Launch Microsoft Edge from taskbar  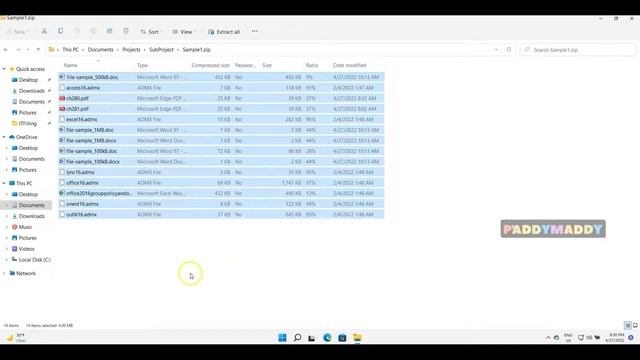pyautogui.click(x=327, y=338)
